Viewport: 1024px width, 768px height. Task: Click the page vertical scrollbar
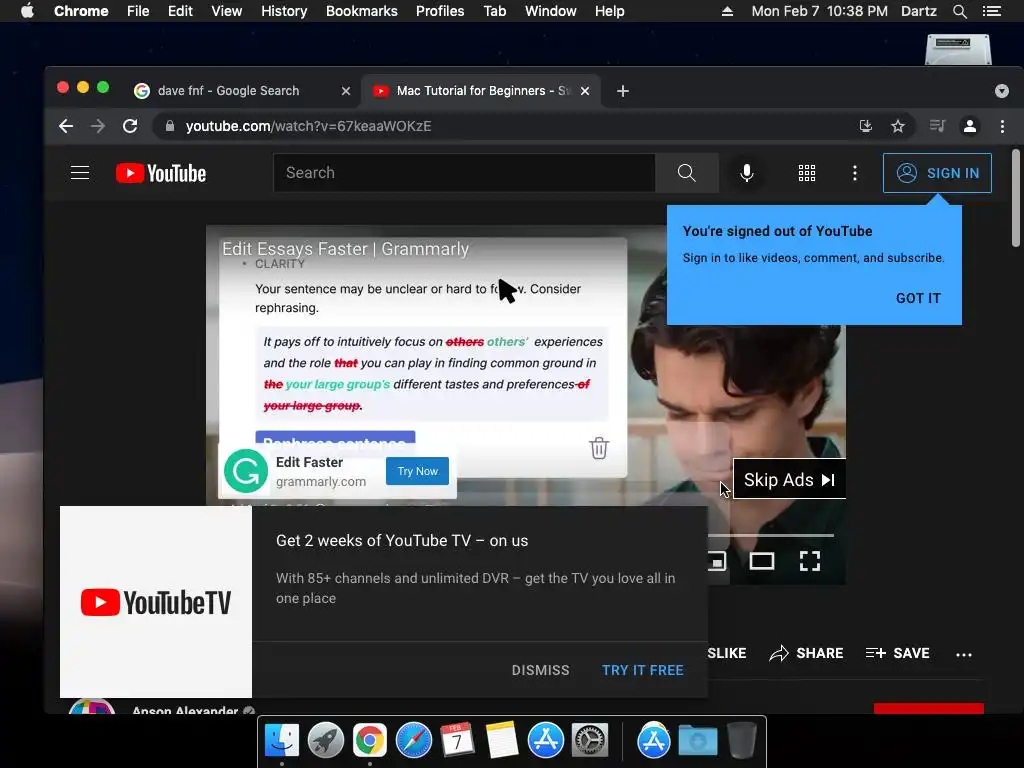point(1016,198)
